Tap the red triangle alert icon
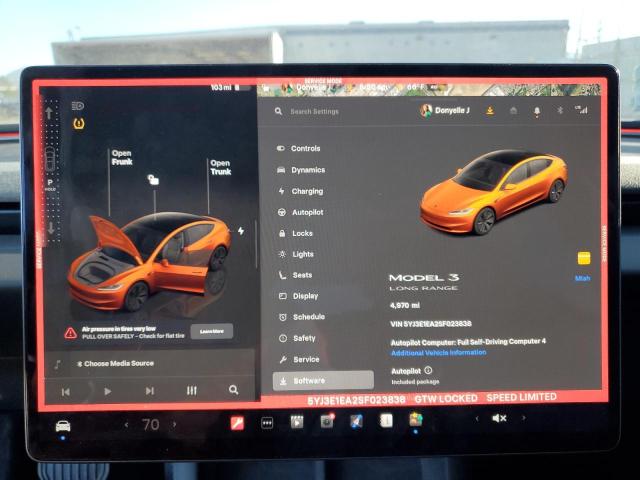 tap(71, 333)
